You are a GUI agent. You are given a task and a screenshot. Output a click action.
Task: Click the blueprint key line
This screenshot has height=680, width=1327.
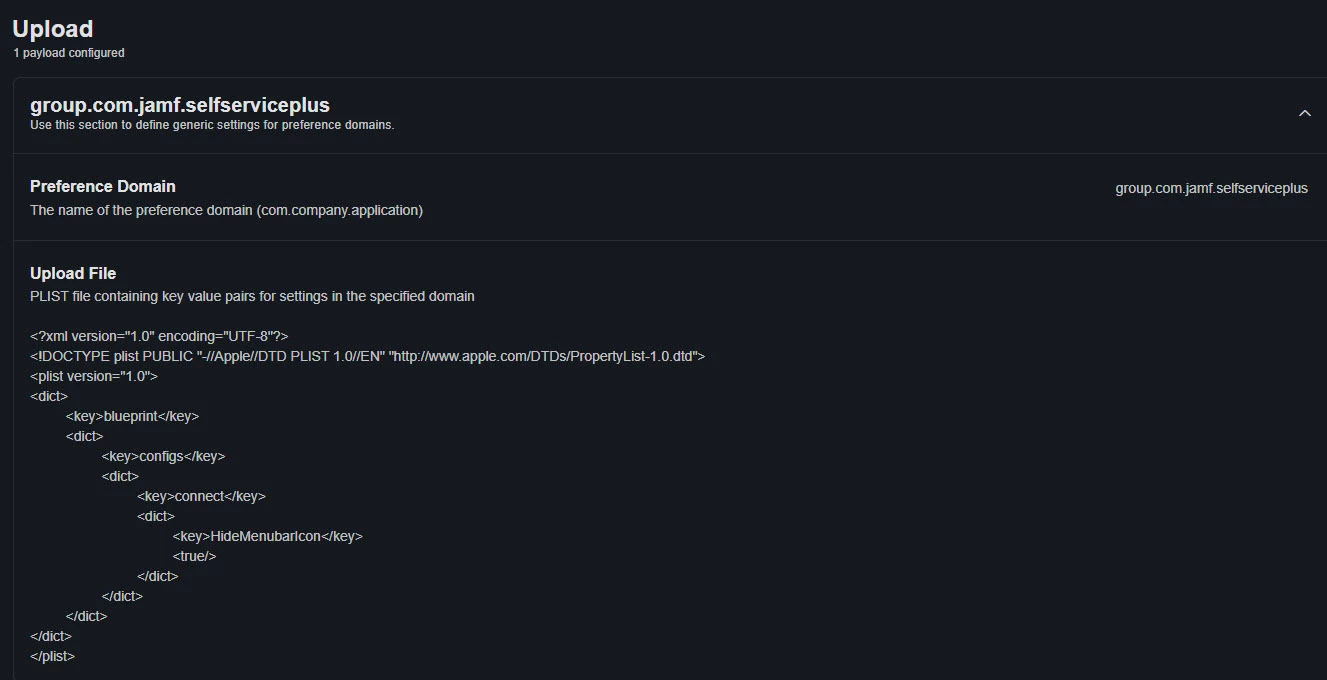(133, 416)
